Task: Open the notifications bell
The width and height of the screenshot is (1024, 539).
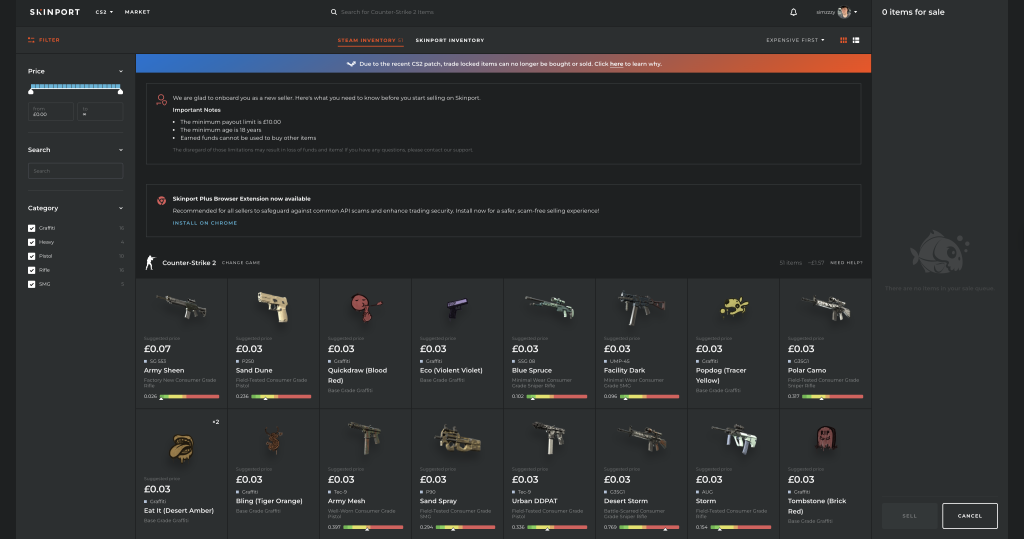Action: tap(793, 12)
